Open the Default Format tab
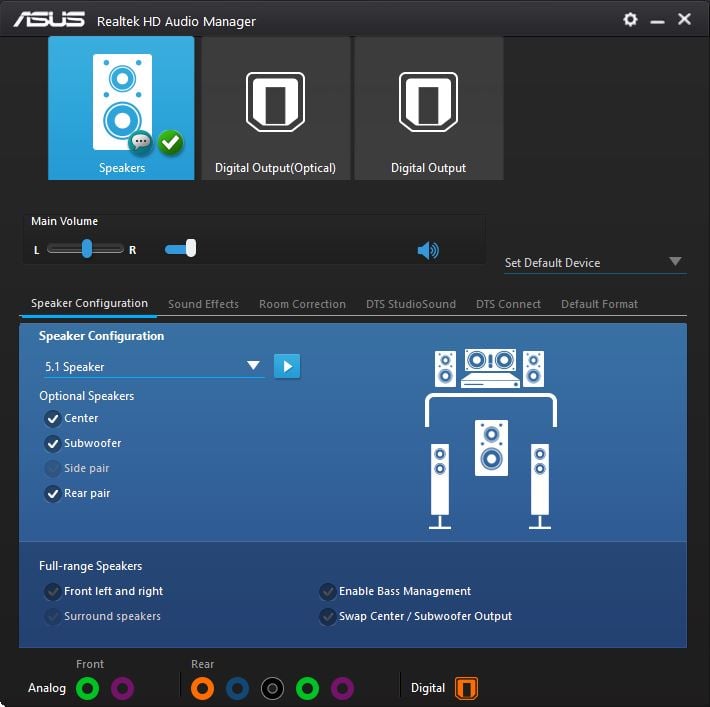The width and height of the screenshot is (710, 707). tap(599, 304)
